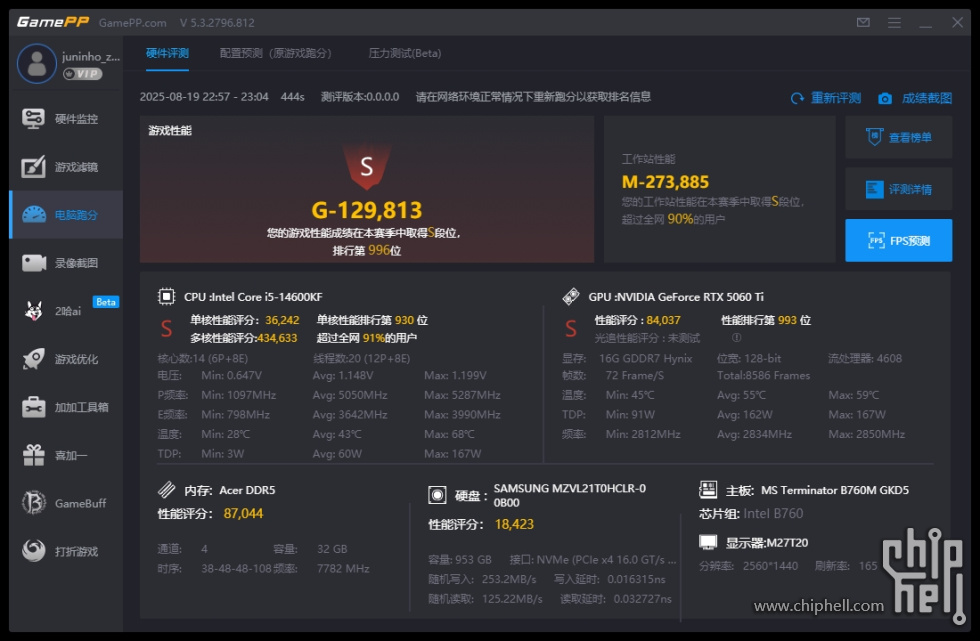Click the refresh icon for 重新评测
This screenshot has height=641, width=980.
(x=797, y=99)
